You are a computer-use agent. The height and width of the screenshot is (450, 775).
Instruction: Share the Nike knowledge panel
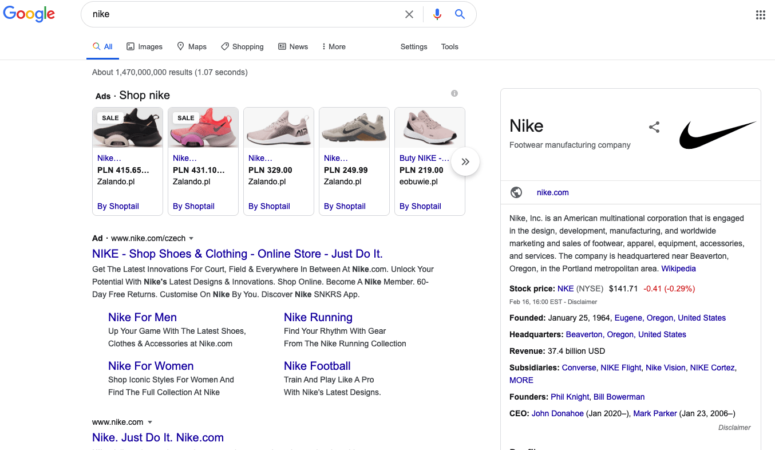(x=654, y=127)
